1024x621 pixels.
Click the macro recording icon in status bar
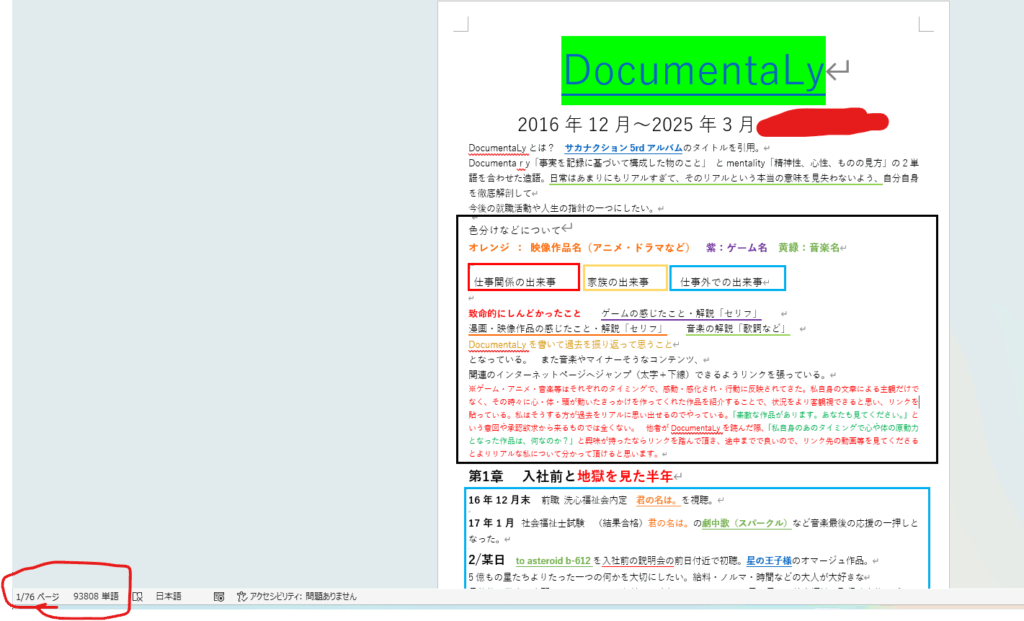tap(218, 596)
